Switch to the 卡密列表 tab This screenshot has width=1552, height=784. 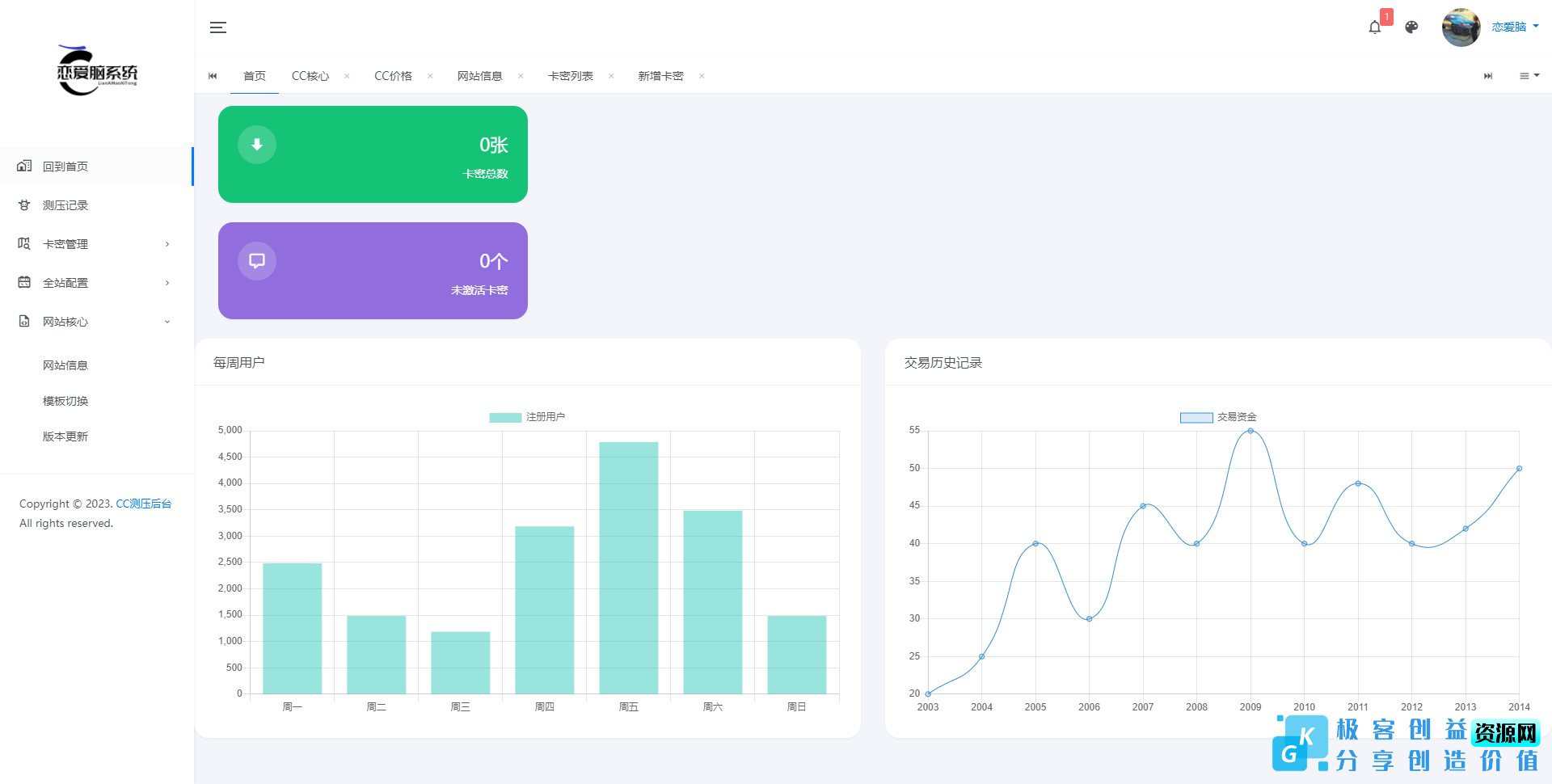[570, 76]
